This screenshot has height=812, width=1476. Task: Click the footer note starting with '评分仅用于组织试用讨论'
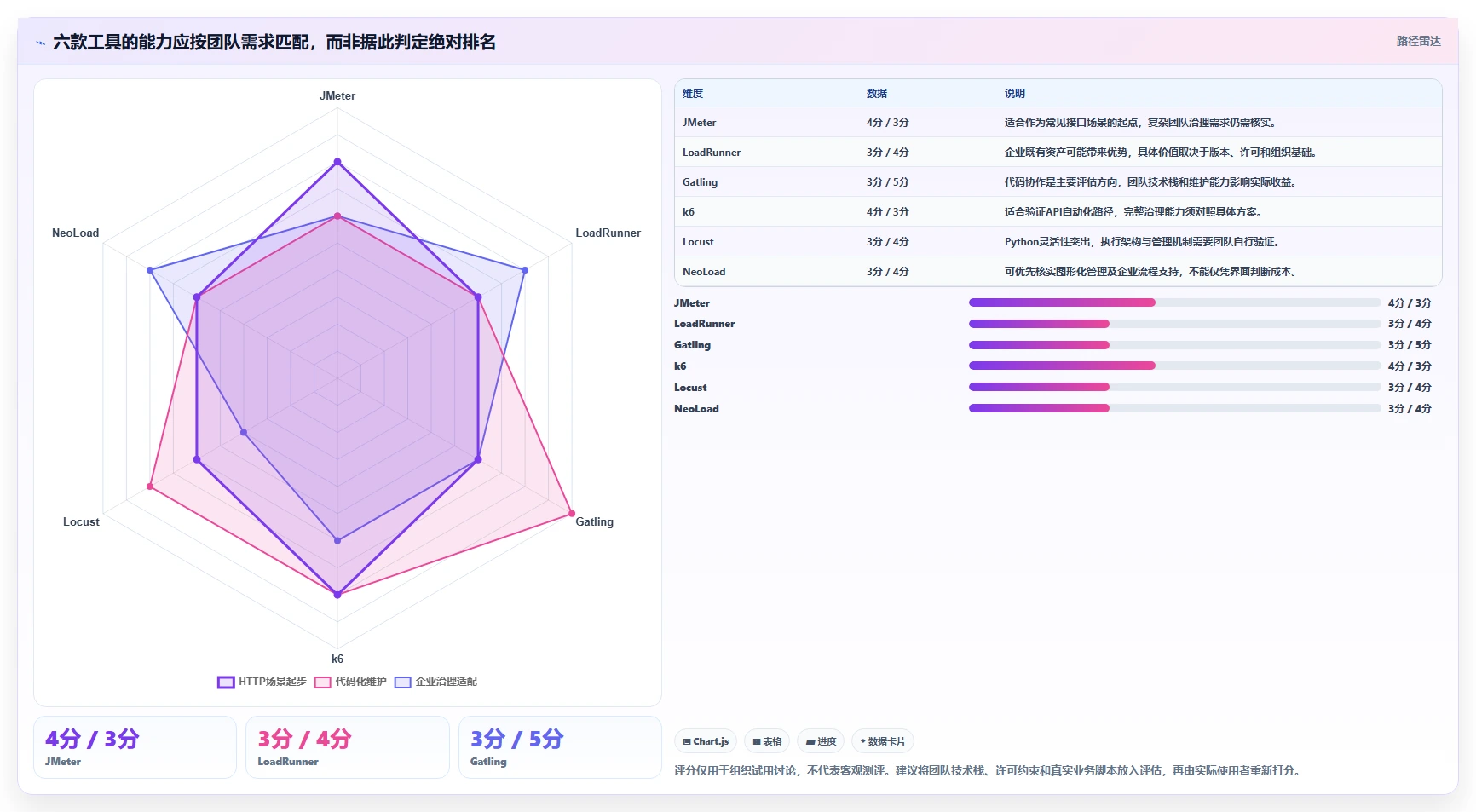tap(987, 770)
